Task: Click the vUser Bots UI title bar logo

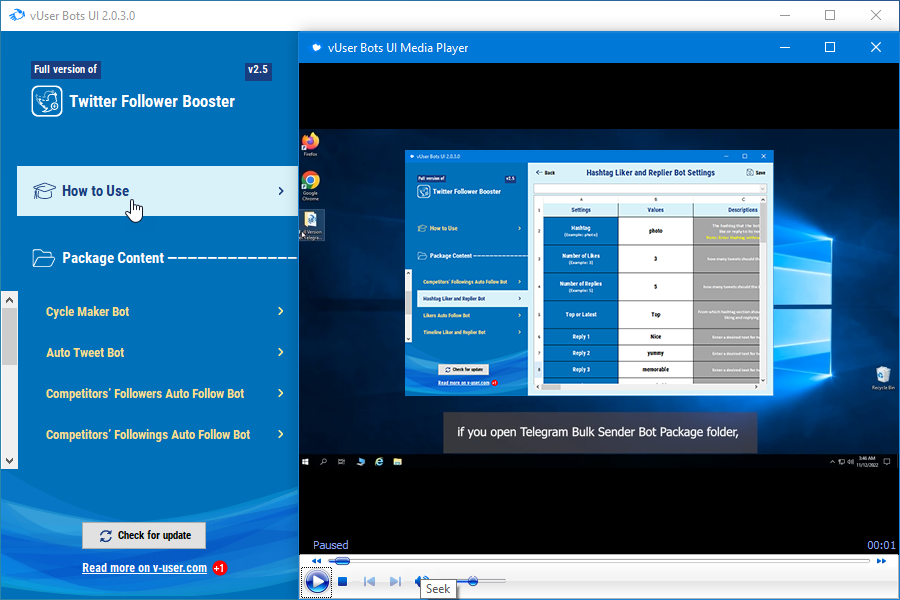Action: point(17,15)
